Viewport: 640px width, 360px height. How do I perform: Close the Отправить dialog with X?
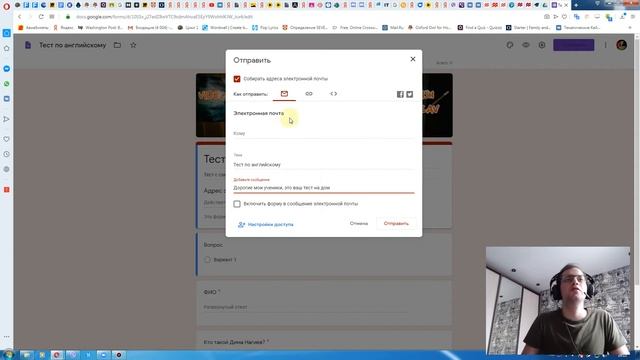click(x=413, y=59)
